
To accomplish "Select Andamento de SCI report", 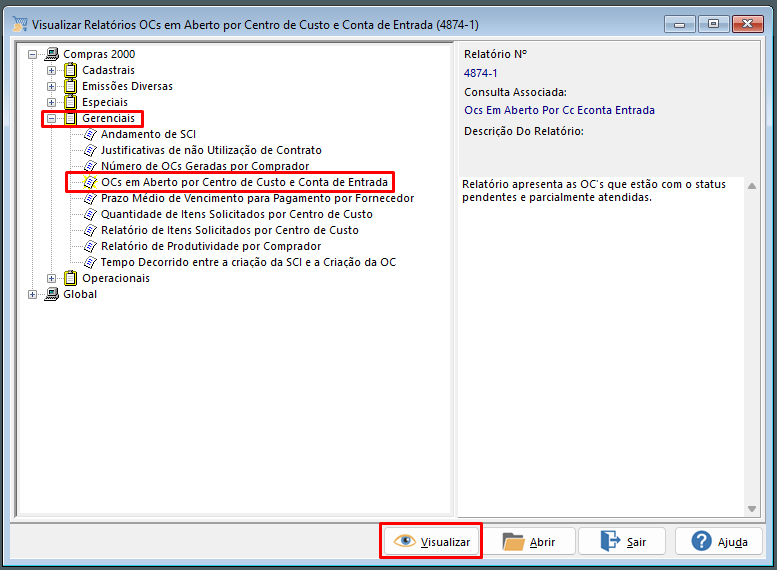I will [x=148, y=134].
